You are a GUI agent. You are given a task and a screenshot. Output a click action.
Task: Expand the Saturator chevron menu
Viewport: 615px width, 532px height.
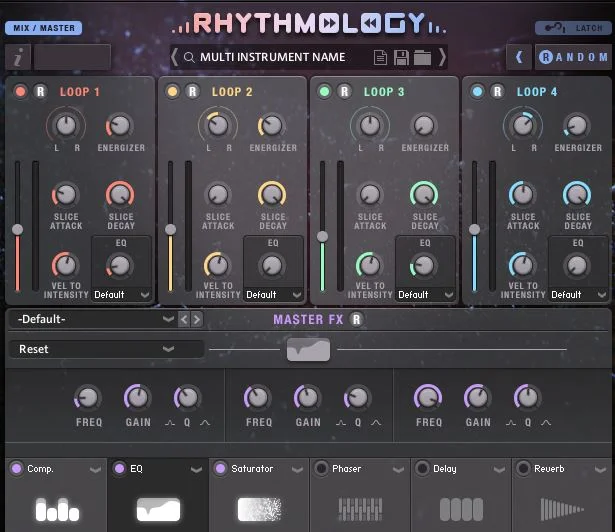(x=297, y=469)
